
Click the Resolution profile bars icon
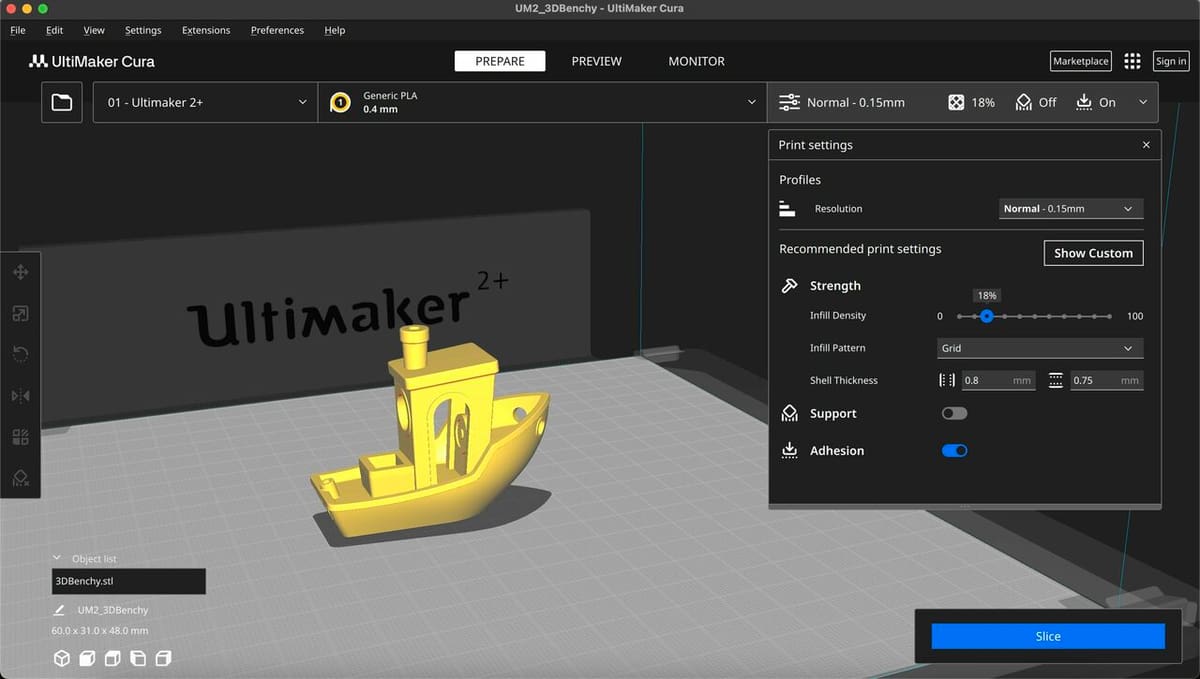coord(787,208)
